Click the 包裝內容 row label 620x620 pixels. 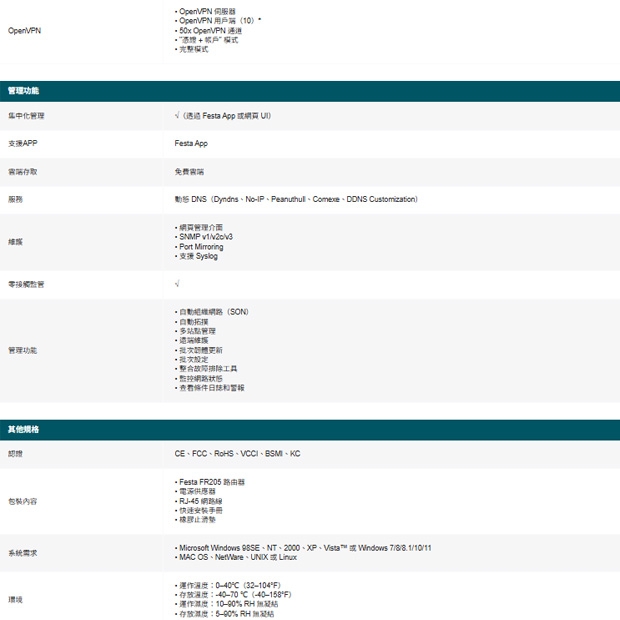pos(23,501)
